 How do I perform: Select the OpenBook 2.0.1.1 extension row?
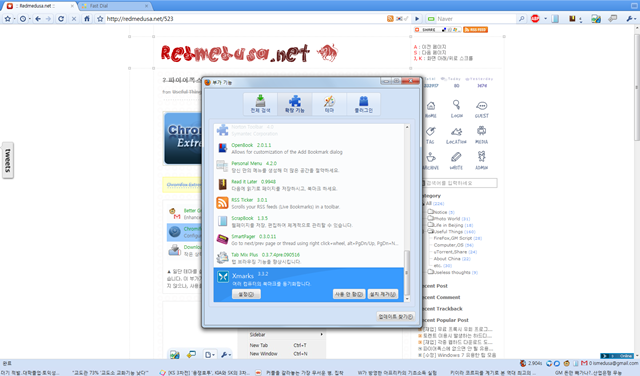[309, 148]
